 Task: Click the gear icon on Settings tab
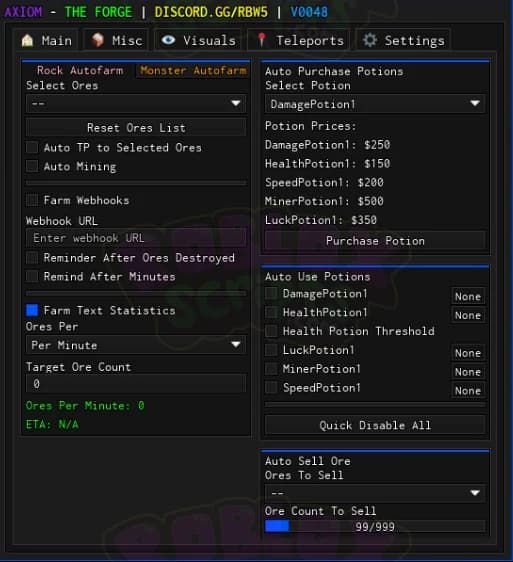click(370, 40)
